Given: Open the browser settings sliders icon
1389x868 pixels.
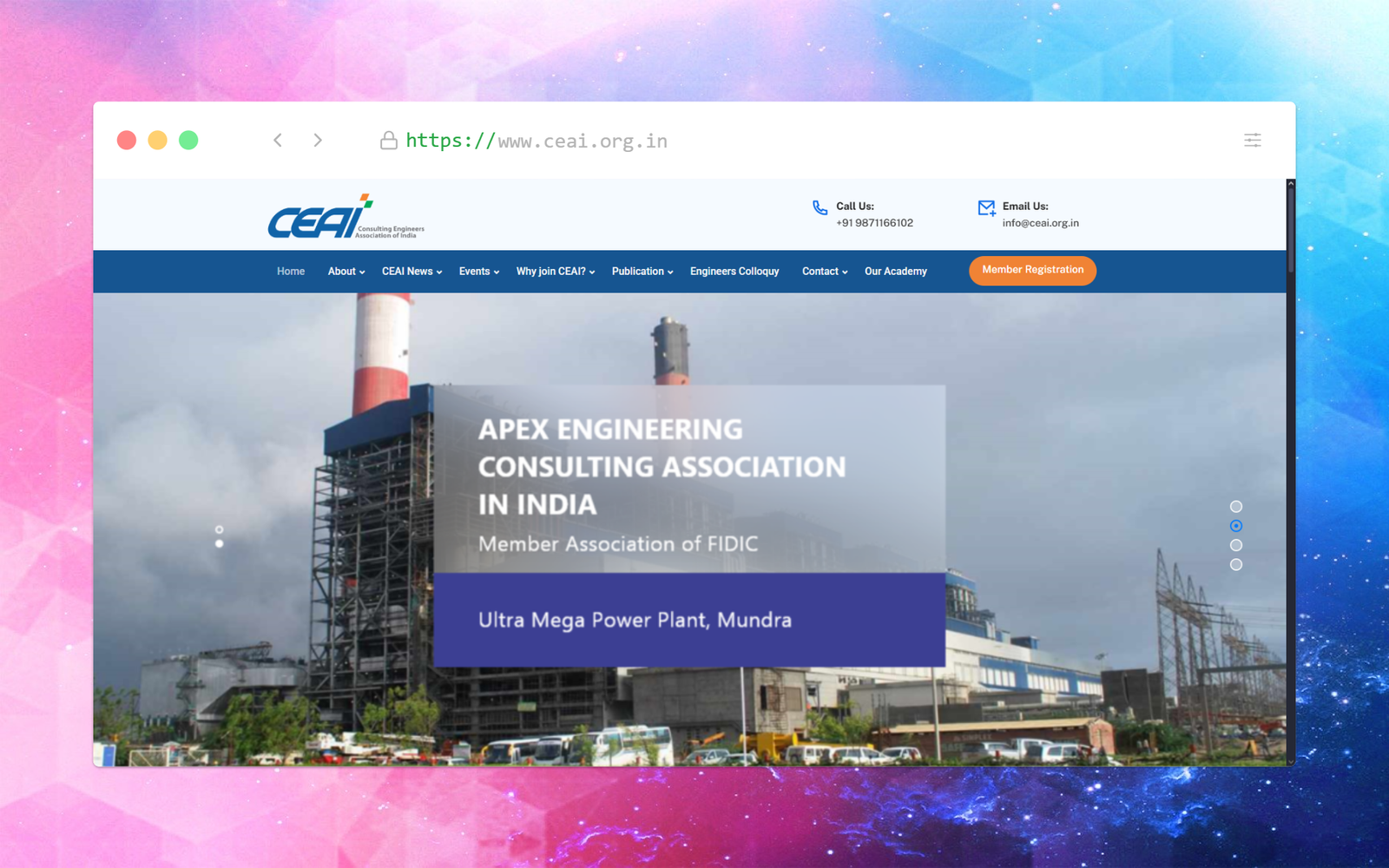Looking at the screenshot, I should [x=1252, y=140].
